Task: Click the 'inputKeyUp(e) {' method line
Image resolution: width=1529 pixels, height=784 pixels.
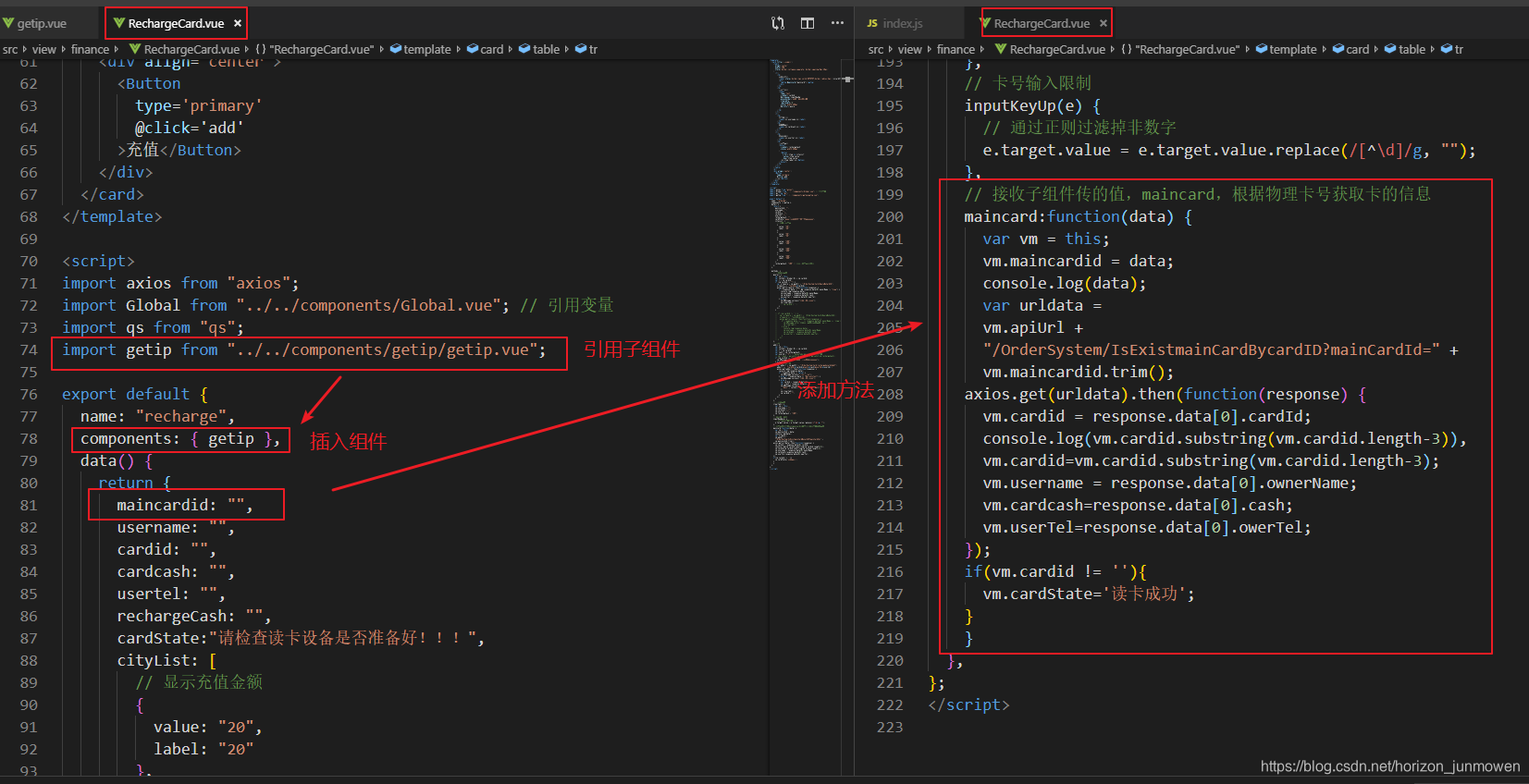Action: 1032,105
